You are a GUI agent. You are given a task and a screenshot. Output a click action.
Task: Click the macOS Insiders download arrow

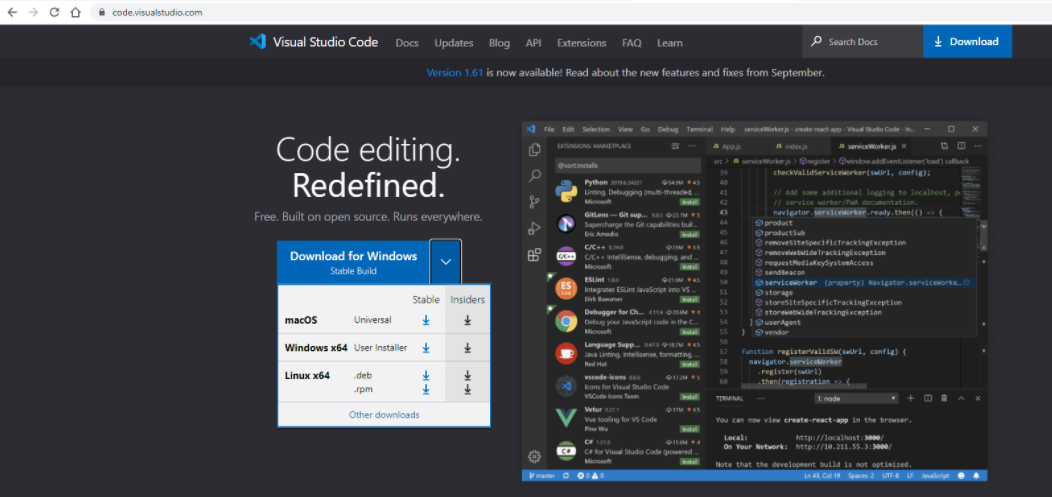(x=467, y=321)
